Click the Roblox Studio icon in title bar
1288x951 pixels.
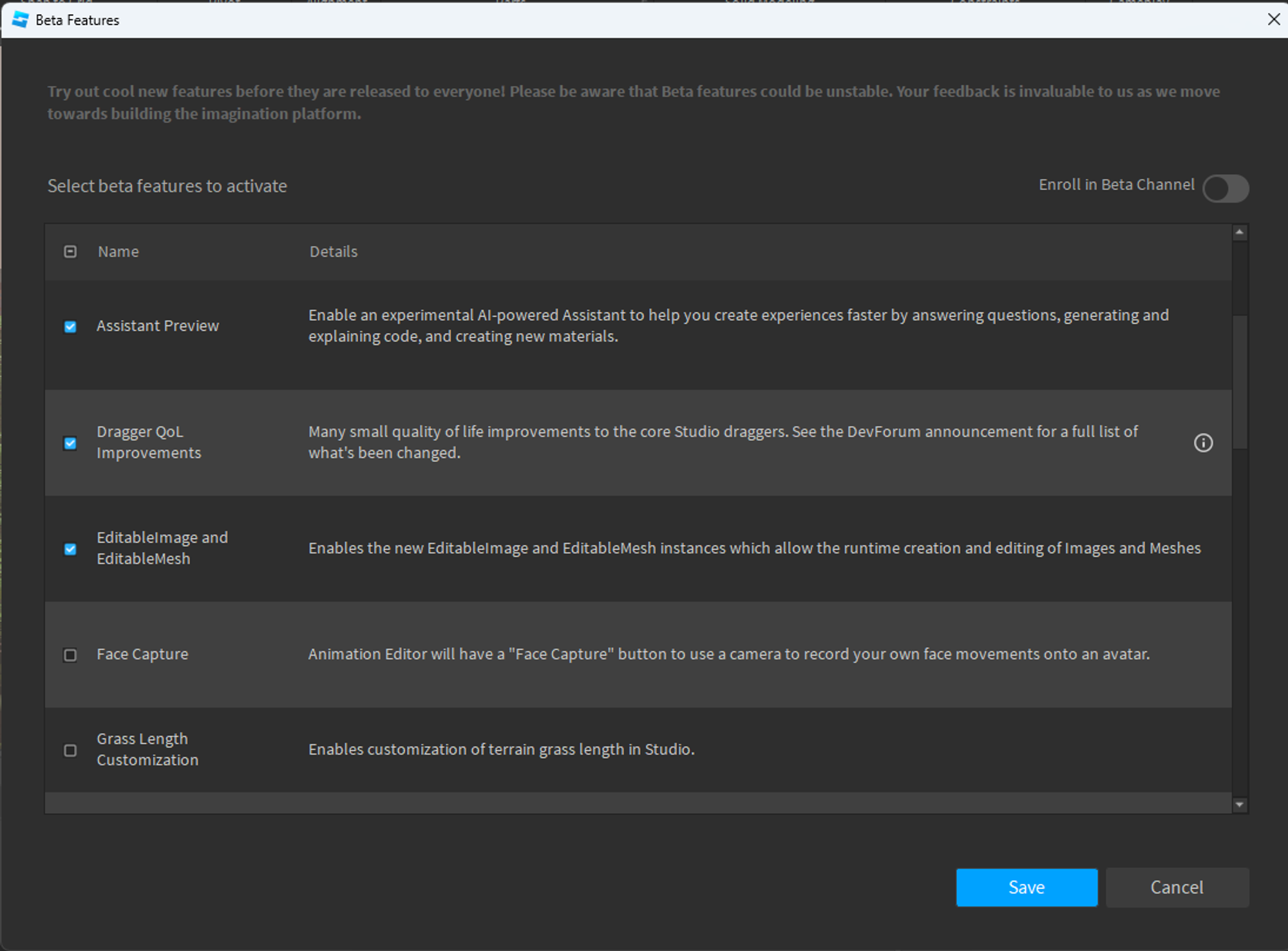(x=20, y=20)
